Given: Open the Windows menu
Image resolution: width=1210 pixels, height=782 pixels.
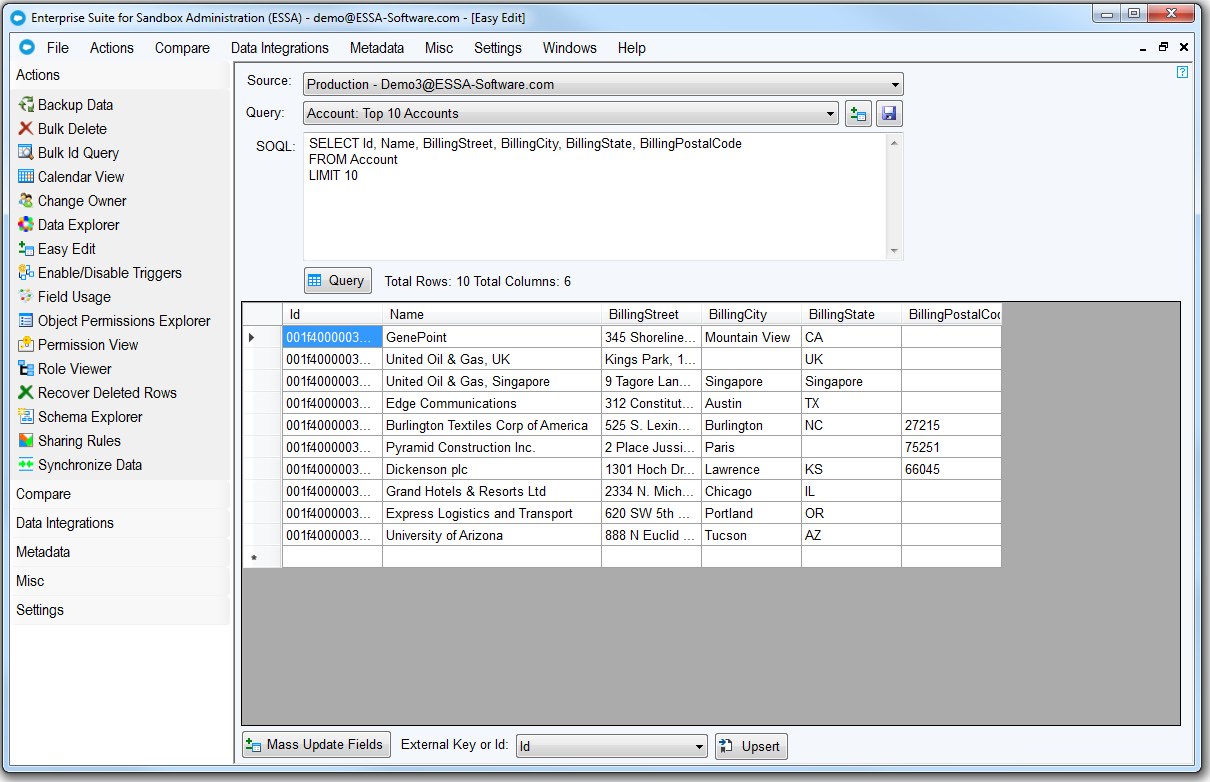Looking at the screenshot, I should tap(570, 48).
